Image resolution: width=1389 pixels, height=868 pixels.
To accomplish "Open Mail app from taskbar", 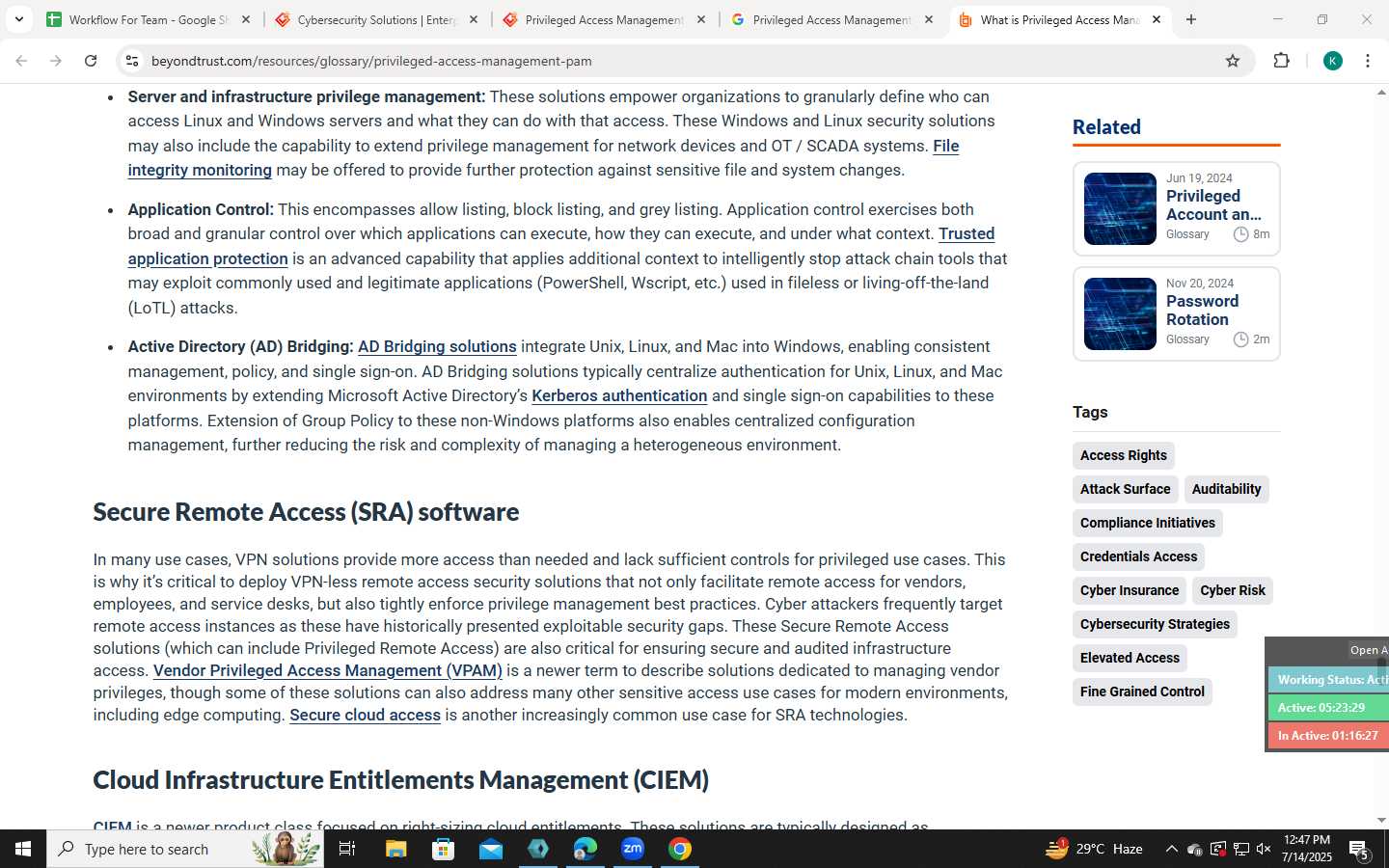I will coord(490,849).
